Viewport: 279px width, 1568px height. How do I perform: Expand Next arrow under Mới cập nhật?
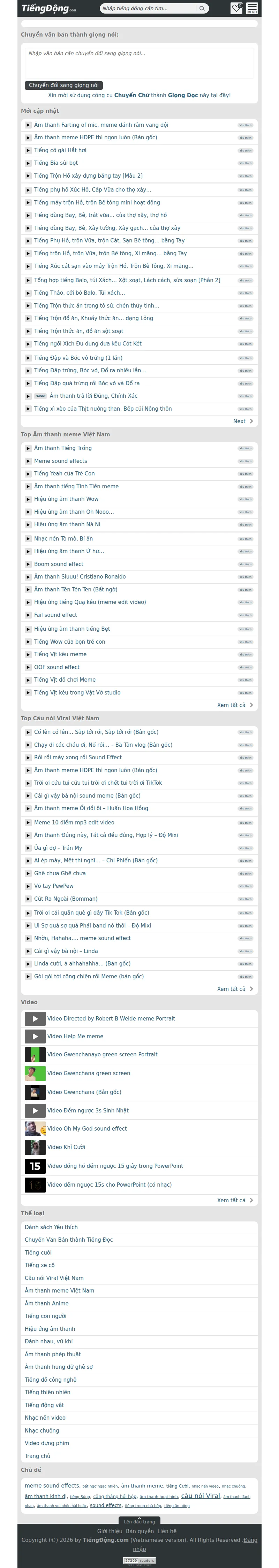243,421
